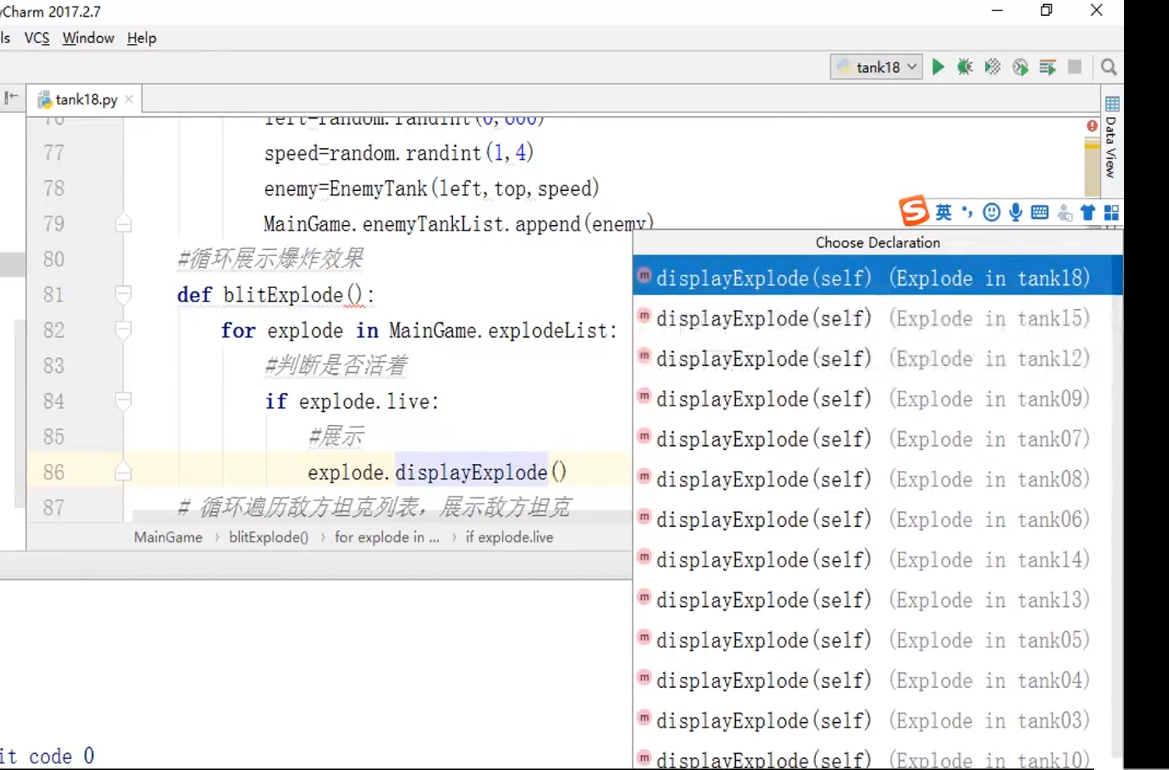This screenshot has width=1169, height=770.
Task: Click the Profile run icon
Action: click(x=1020, y=67)
